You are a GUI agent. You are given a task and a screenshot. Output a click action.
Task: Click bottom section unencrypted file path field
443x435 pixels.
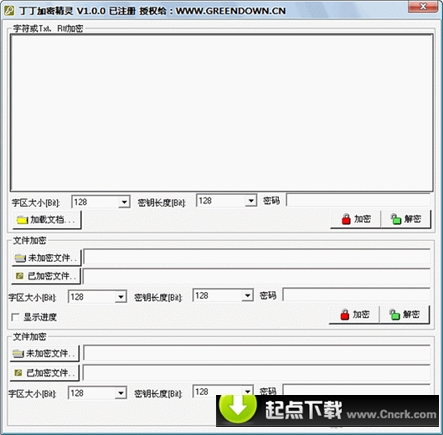pyautogui.click(x=257, y=353)
